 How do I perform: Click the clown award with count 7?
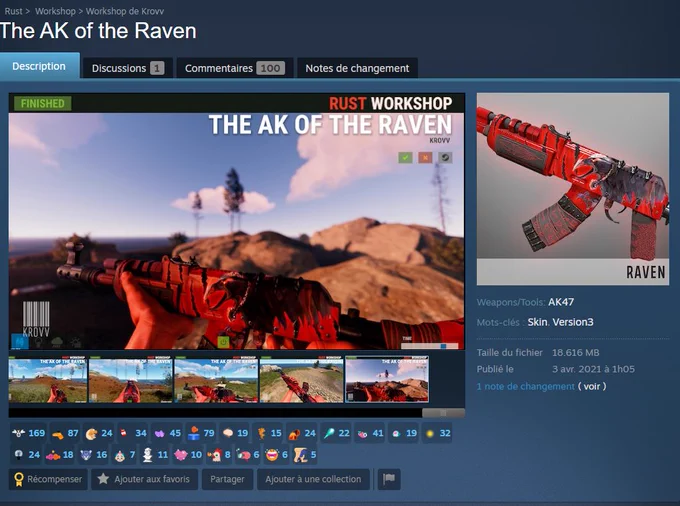124,454
